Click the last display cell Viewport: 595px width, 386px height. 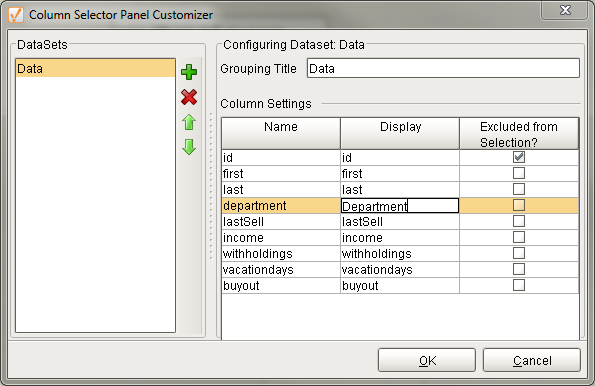(x=400, y=189)
